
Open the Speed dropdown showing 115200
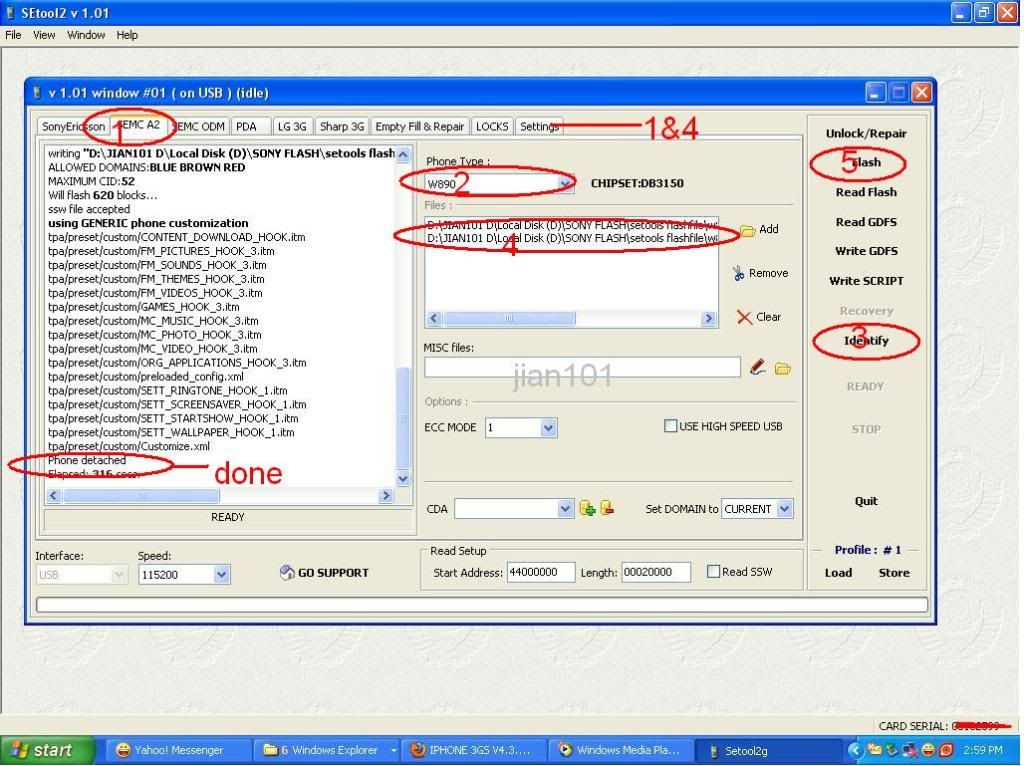tap(221, 575)
